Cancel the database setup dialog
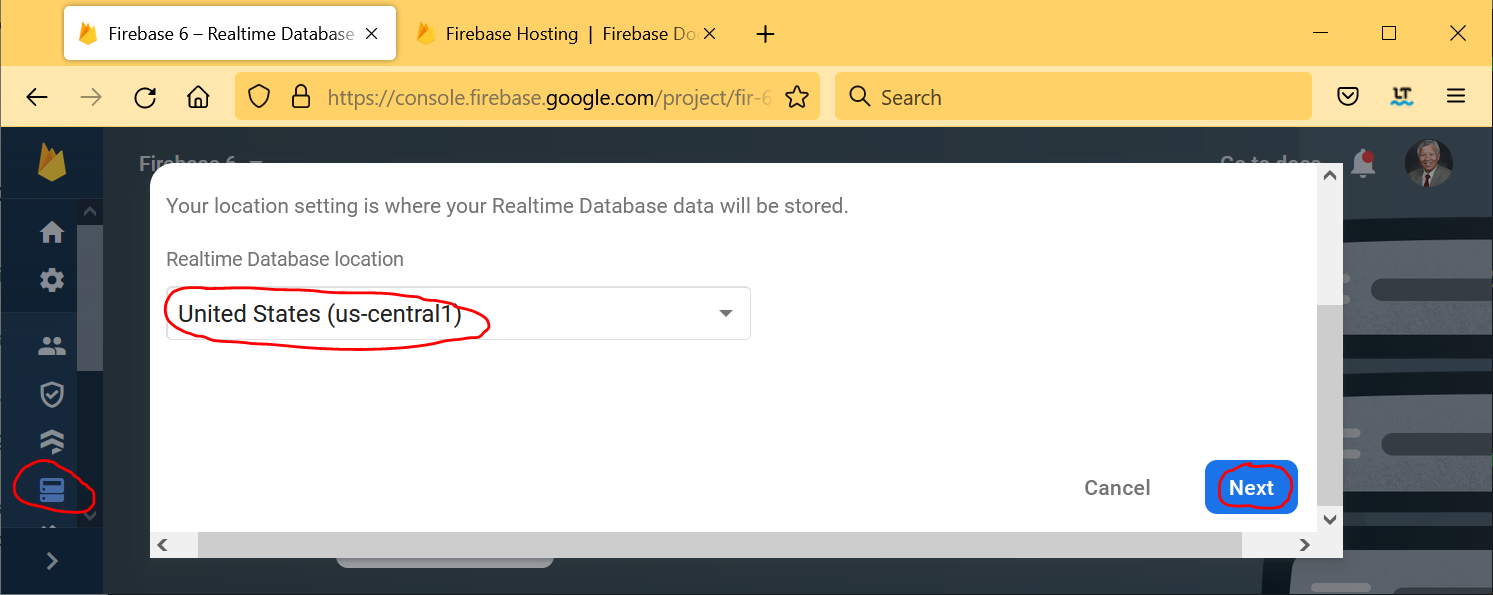Screen dimensions: 1493x595 coord(1117,488)
